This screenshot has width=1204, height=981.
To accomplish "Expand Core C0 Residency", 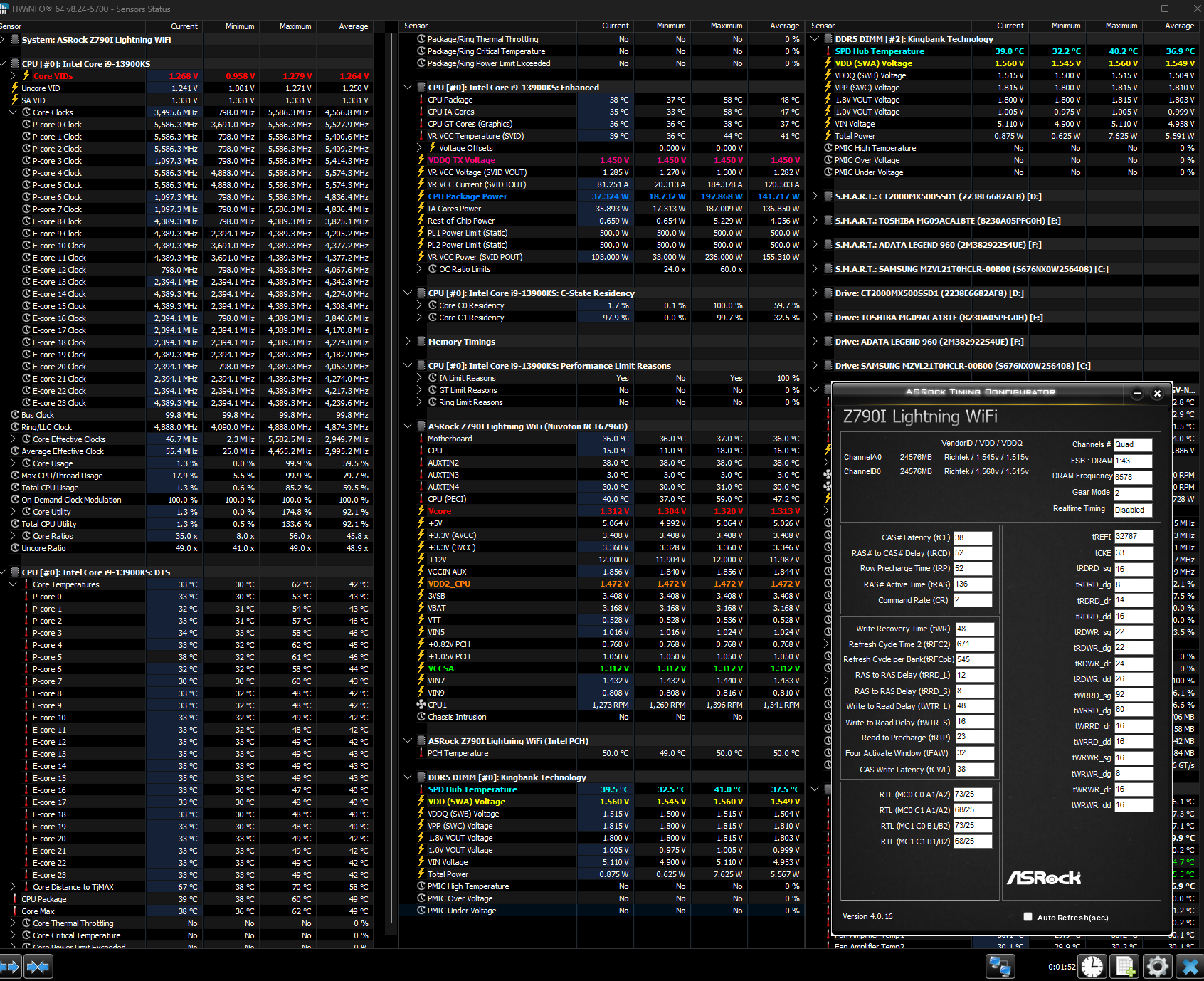I will click(x=420, y=305).
